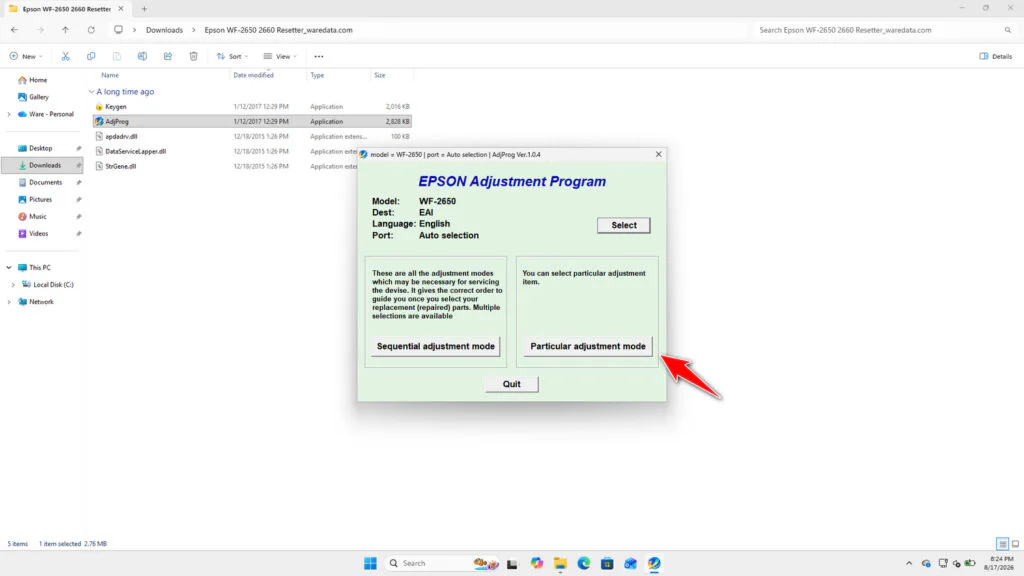Open Microsoft Edge from taskbar

click(584, 563)
